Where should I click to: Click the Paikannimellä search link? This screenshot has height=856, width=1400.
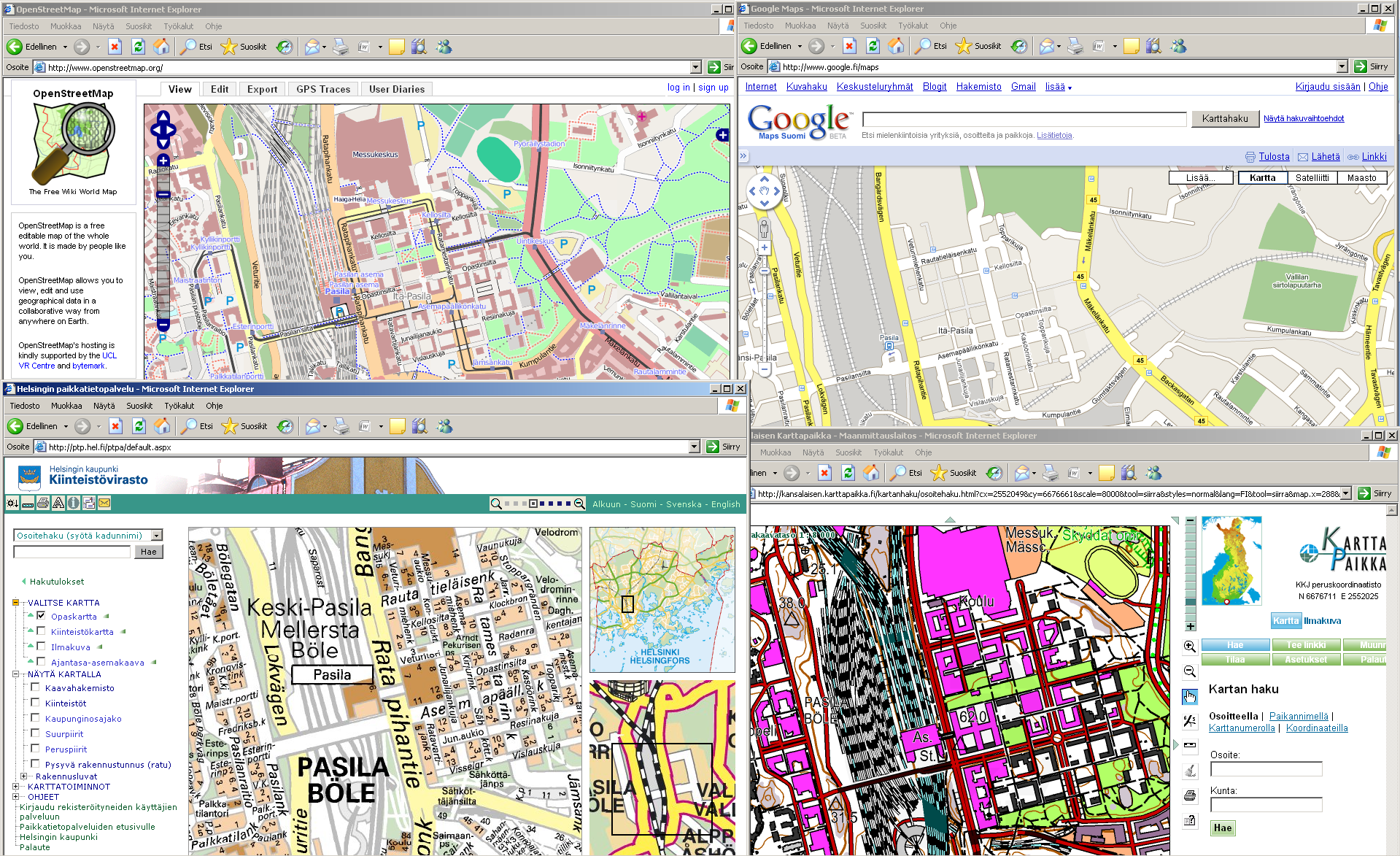point(1299,717)
